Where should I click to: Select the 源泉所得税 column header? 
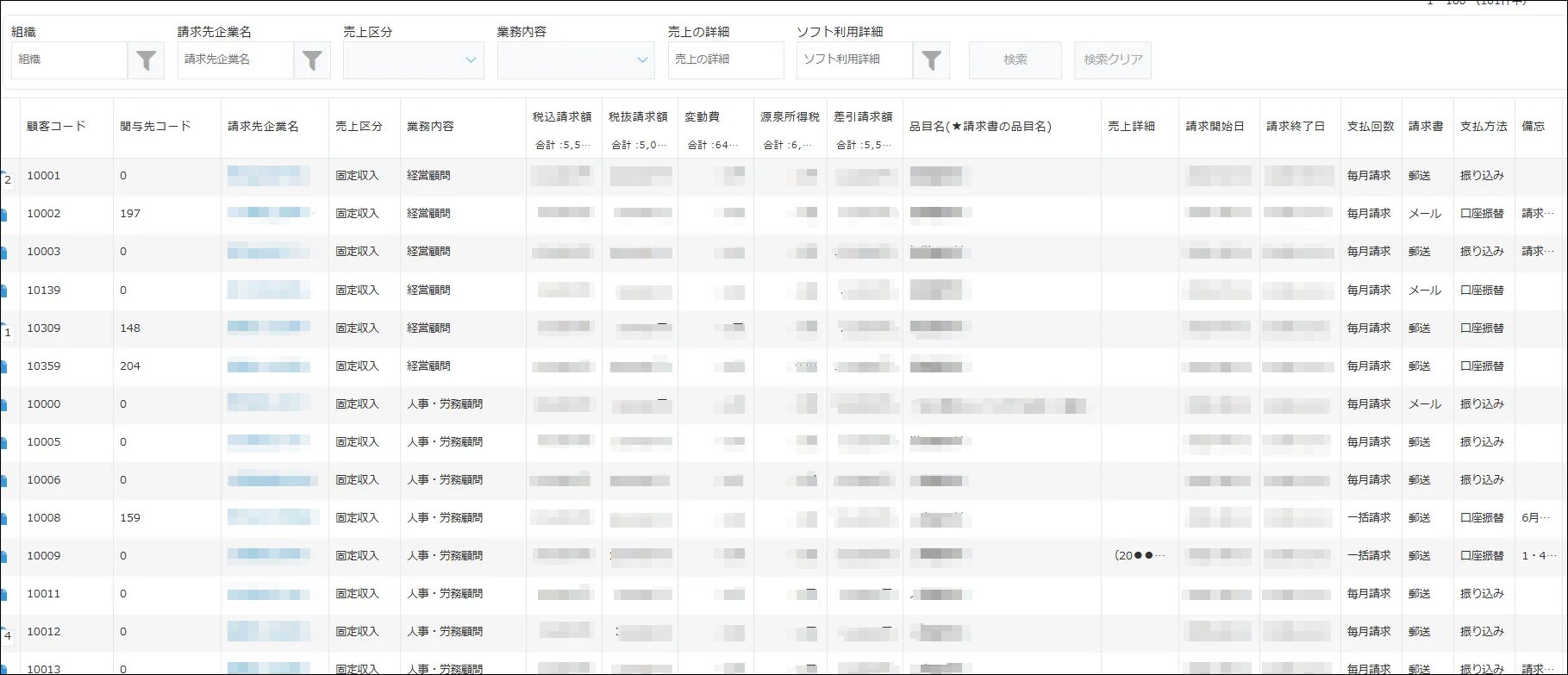[790, 116]
